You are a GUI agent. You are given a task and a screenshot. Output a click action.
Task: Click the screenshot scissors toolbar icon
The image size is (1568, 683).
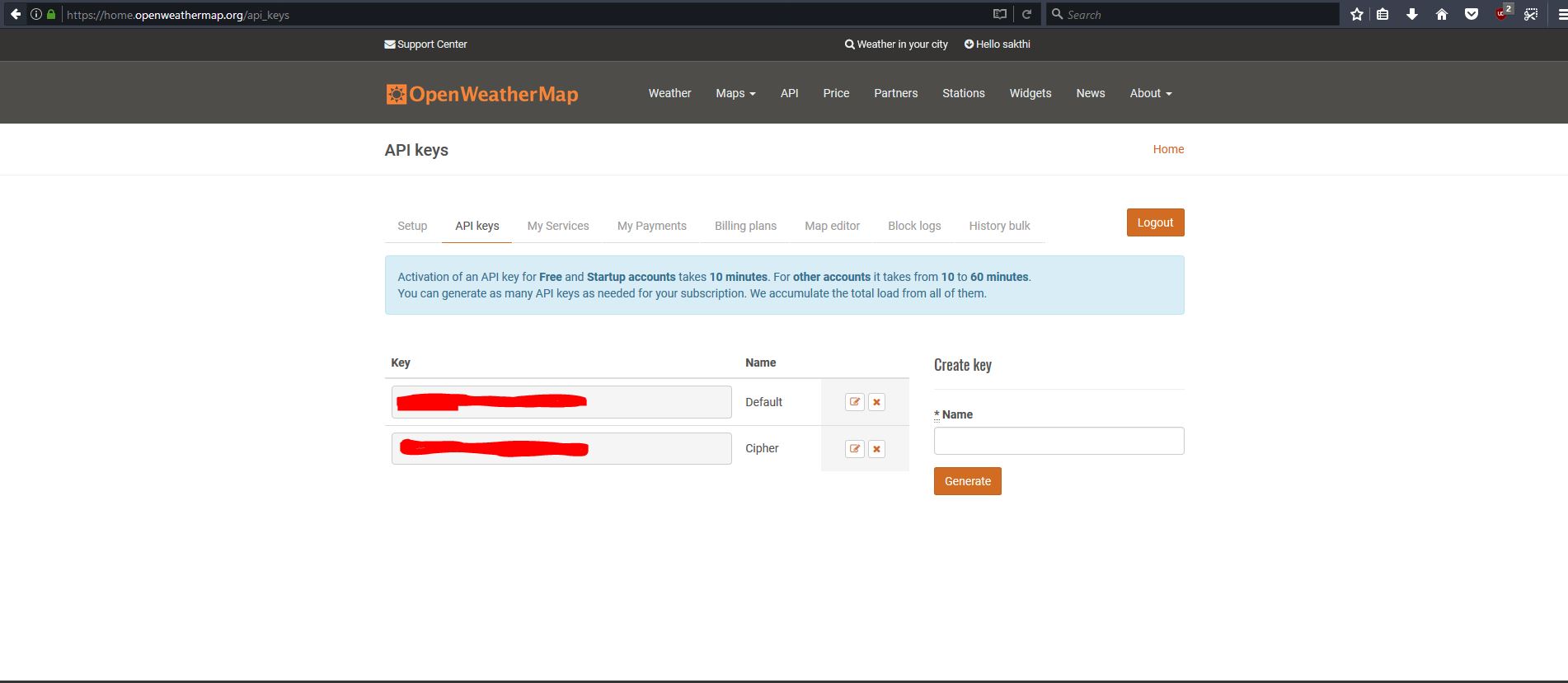[x=1531, y=14]
